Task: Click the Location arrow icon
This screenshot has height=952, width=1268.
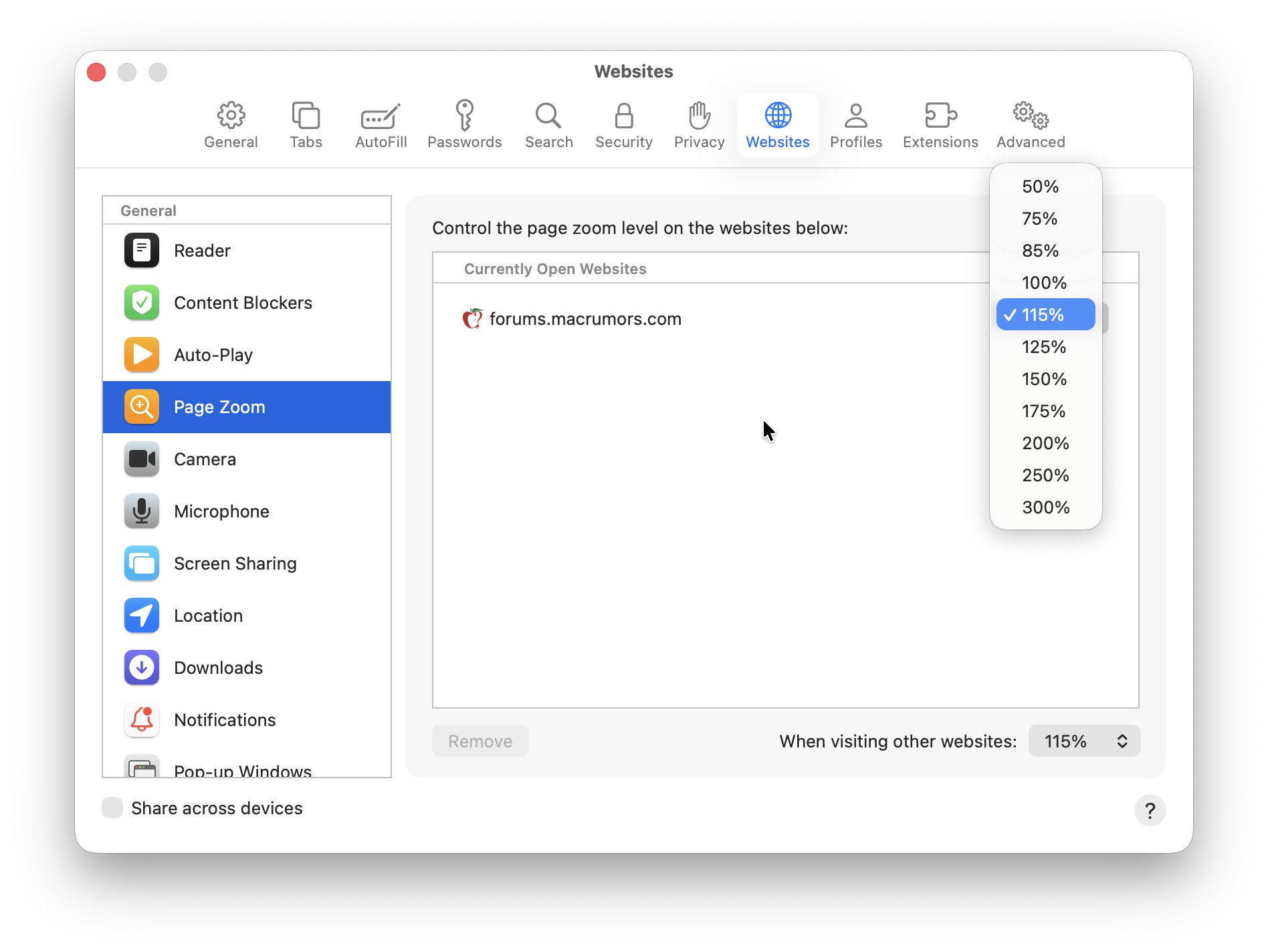Action: [x=142, y=615]
